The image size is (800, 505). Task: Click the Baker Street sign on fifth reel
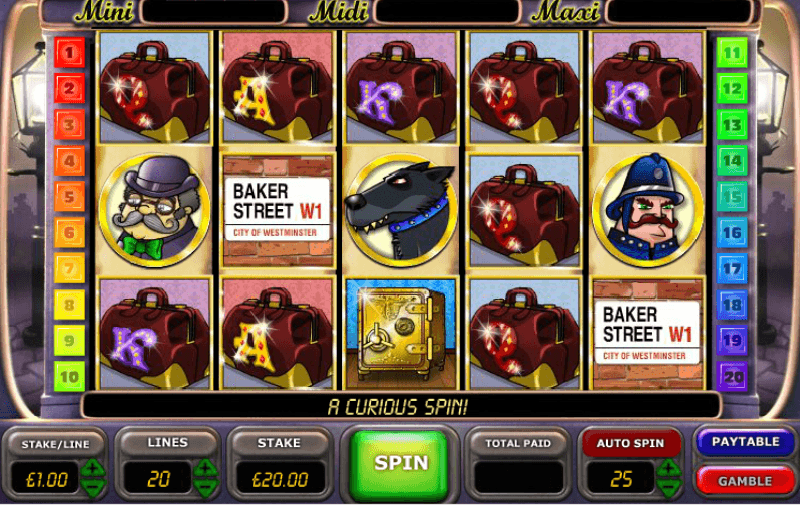pyautogui.click(x=647, y=333)
